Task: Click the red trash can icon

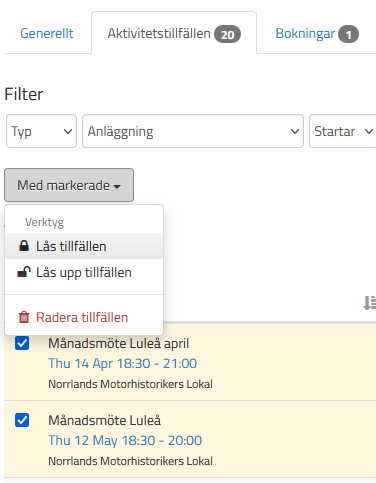Action: (x=24, y=317)
